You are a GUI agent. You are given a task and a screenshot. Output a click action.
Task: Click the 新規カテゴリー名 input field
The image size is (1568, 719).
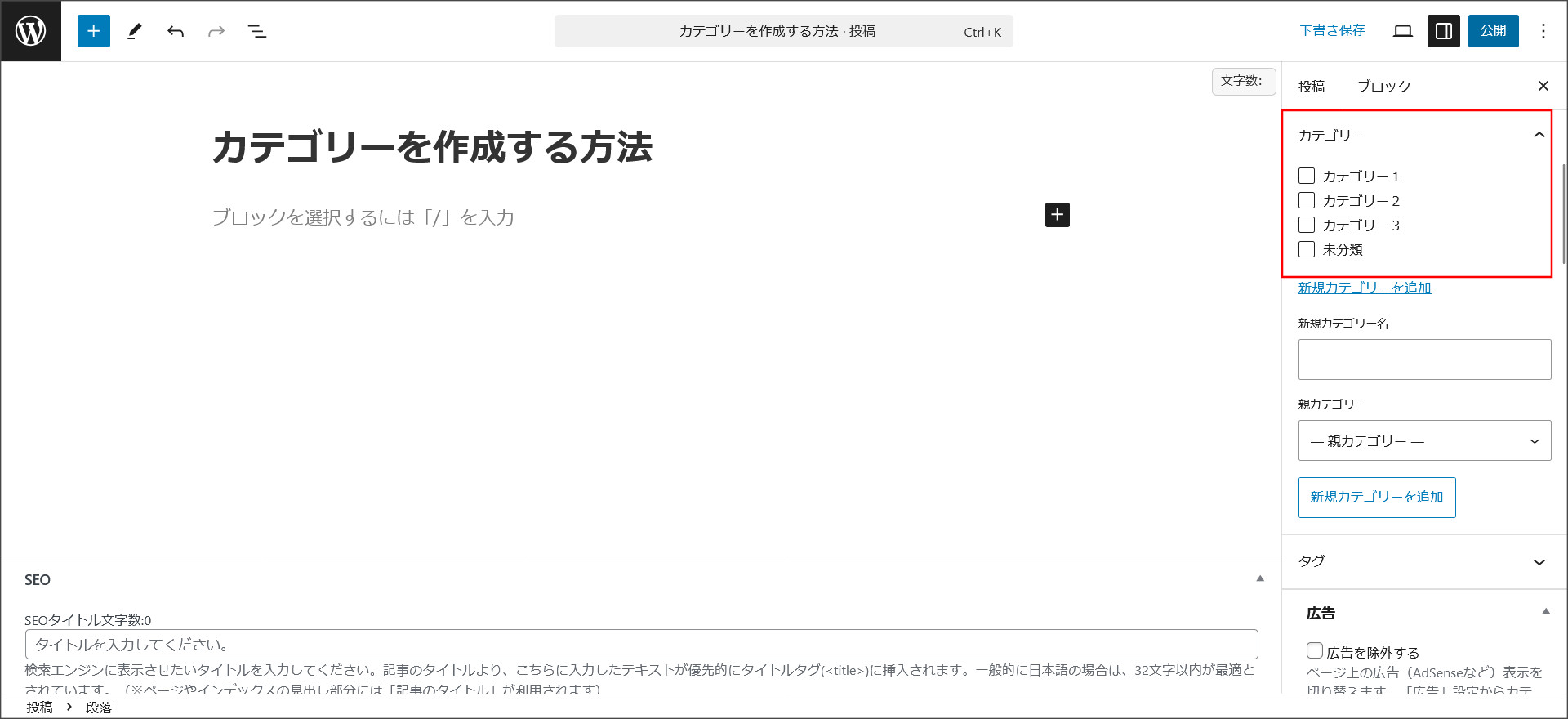coord(1424,359)
